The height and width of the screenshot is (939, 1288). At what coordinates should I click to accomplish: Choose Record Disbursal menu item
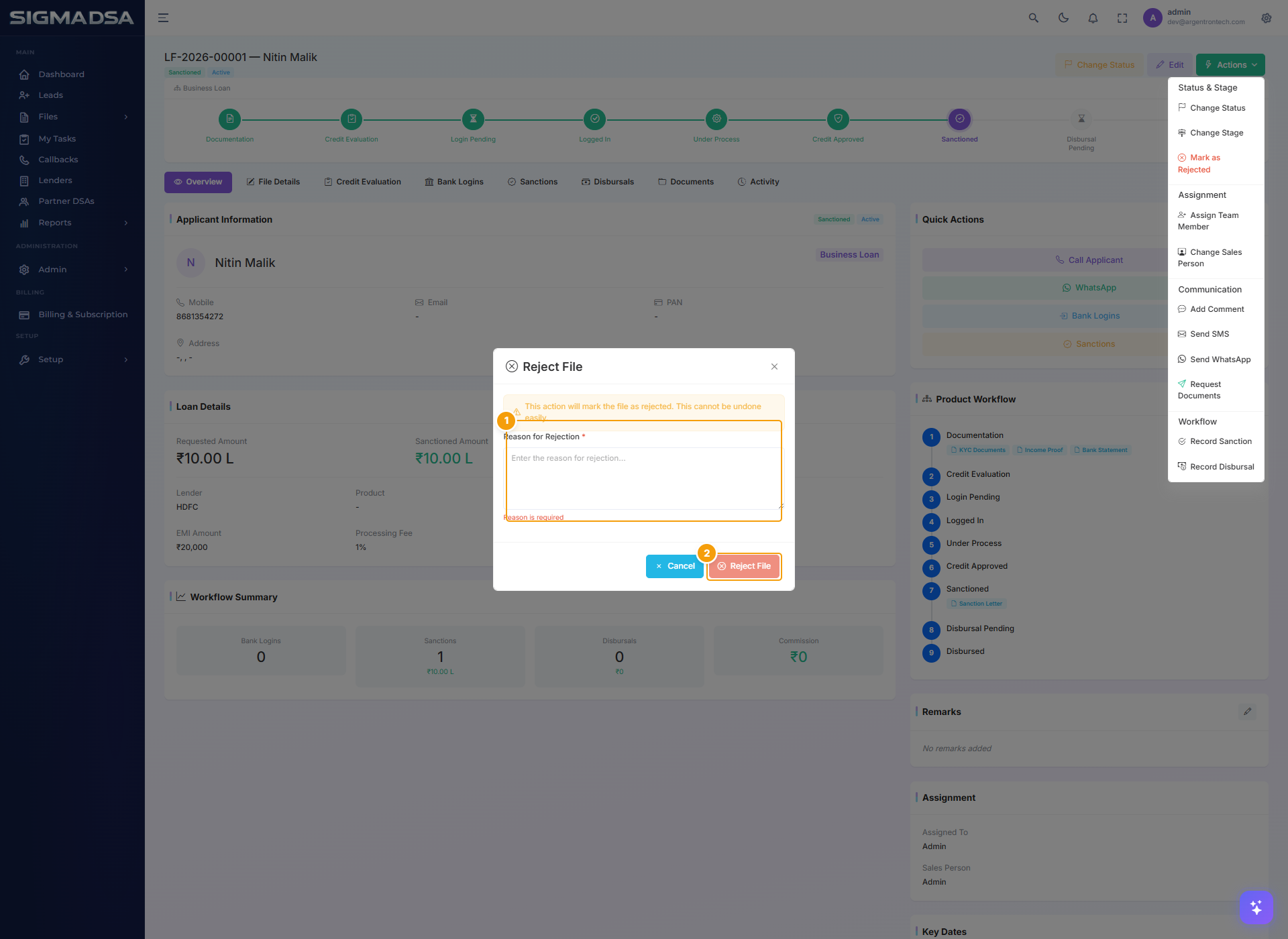(1216, 467)
